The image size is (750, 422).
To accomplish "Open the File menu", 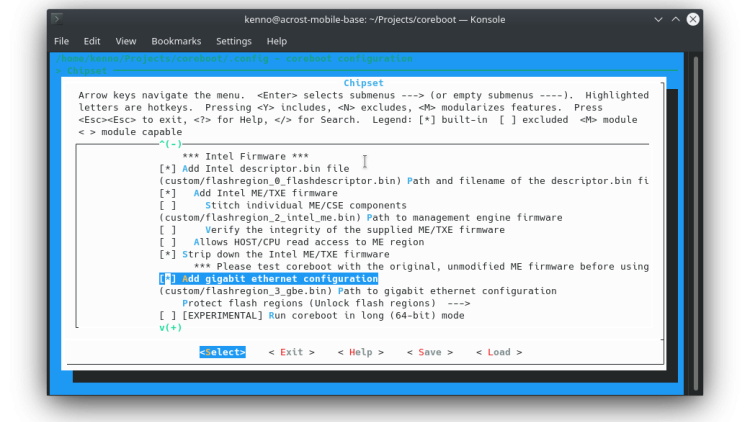I will [x=61, y=41].
